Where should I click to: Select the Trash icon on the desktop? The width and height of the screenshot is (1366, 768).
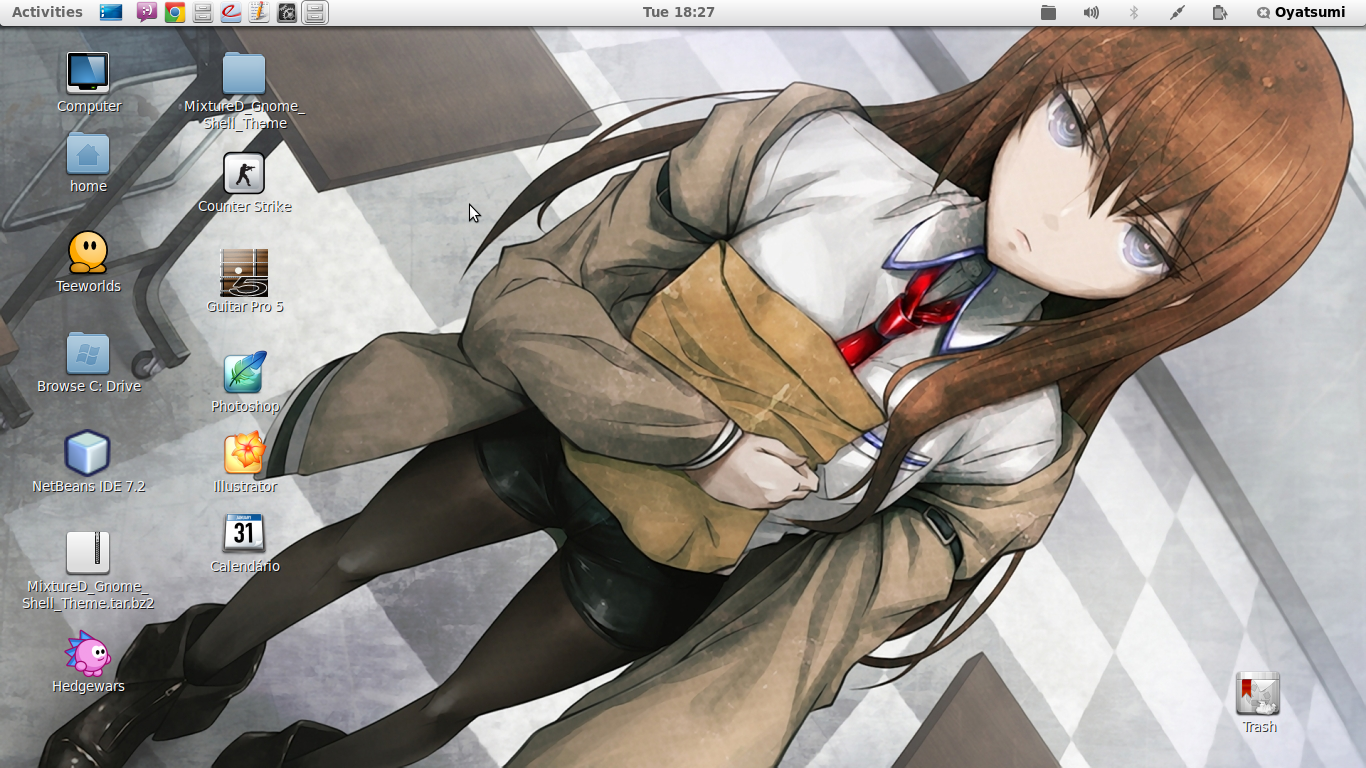pos(1258,694)
